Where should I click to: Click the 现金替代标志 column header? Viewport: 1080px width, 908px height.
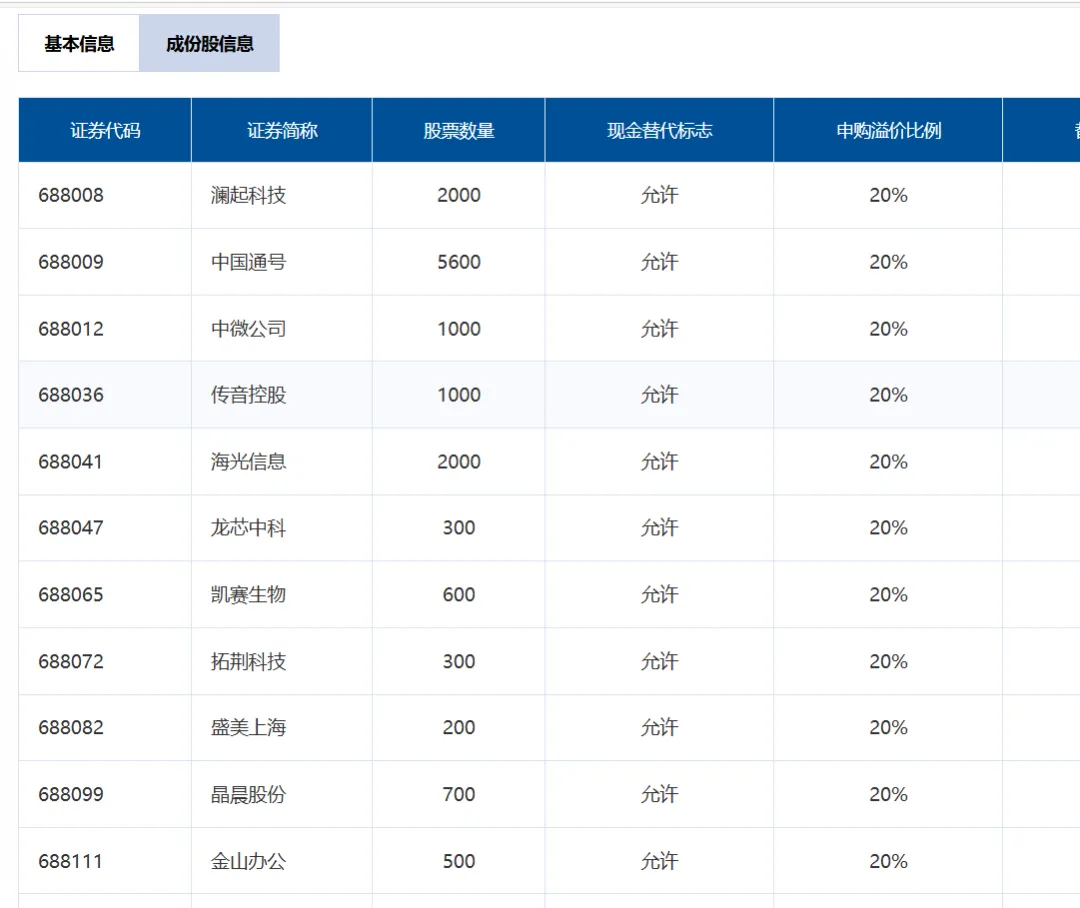pos(659,130)
